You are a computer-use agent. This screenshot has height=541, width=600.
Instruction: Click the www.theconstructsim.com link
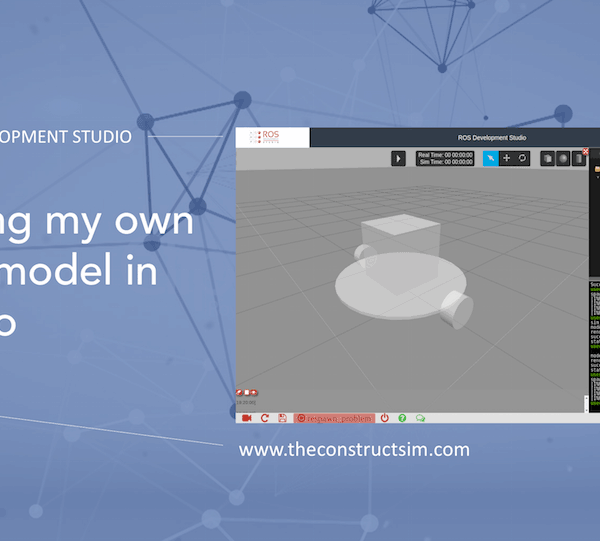354,450
